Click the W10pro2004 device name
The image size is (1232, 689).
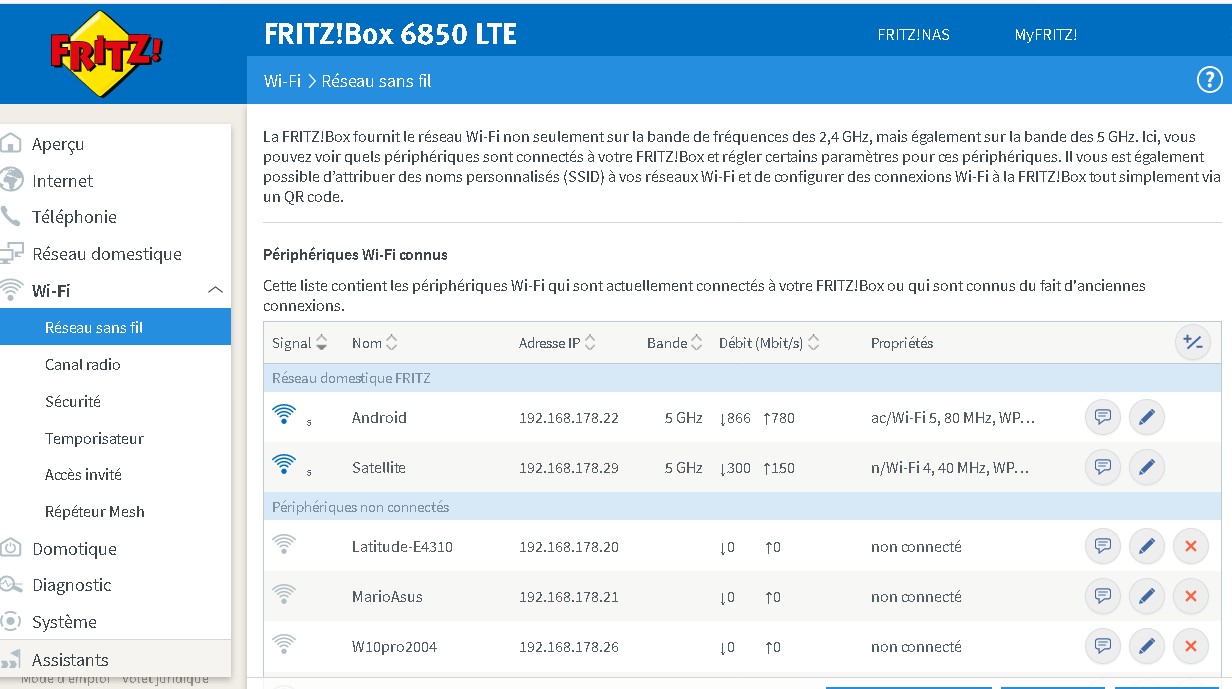tap(394, 647)
